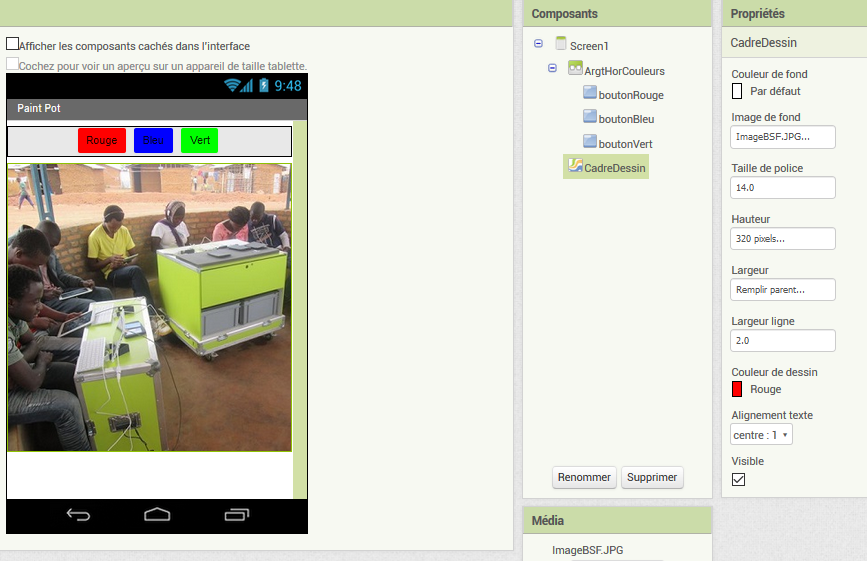Click the ArgtHorCouleurs arrangement icon
The width and height of the screenshot is (867, 561).
575,68
